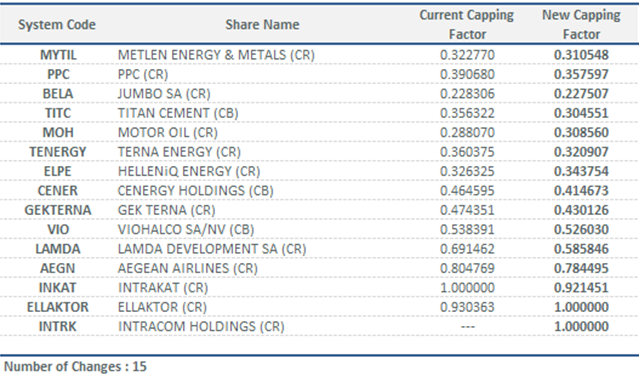Click new capping factor 0.921451
The height and width of the screenshot is (376, 639).
pyautogui.click(x=582, y=288)
